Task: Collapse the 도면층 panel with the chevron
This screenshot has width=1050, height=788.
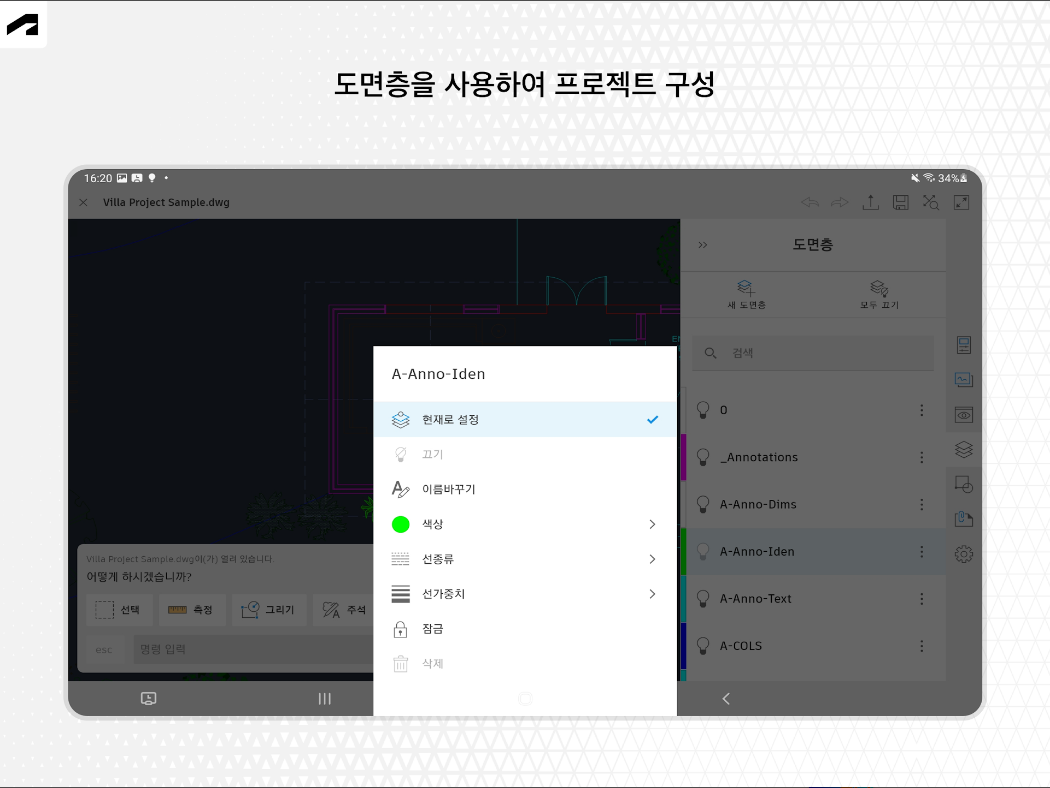Action: [x=703, y=244]
